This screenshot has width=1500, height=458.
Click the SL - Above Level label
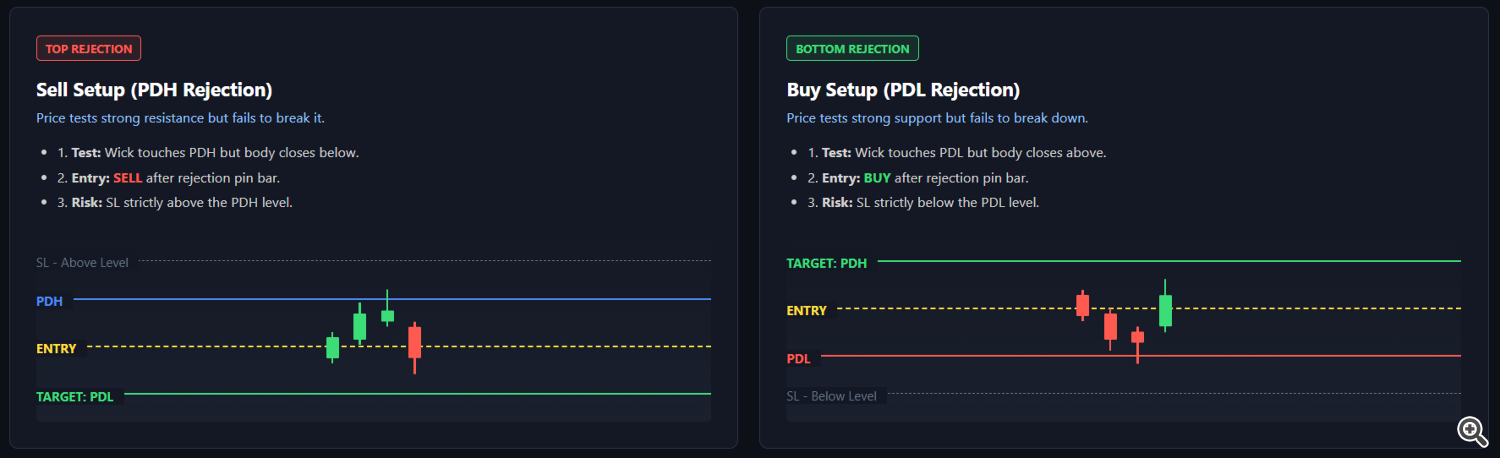click(x=82, y=262)
